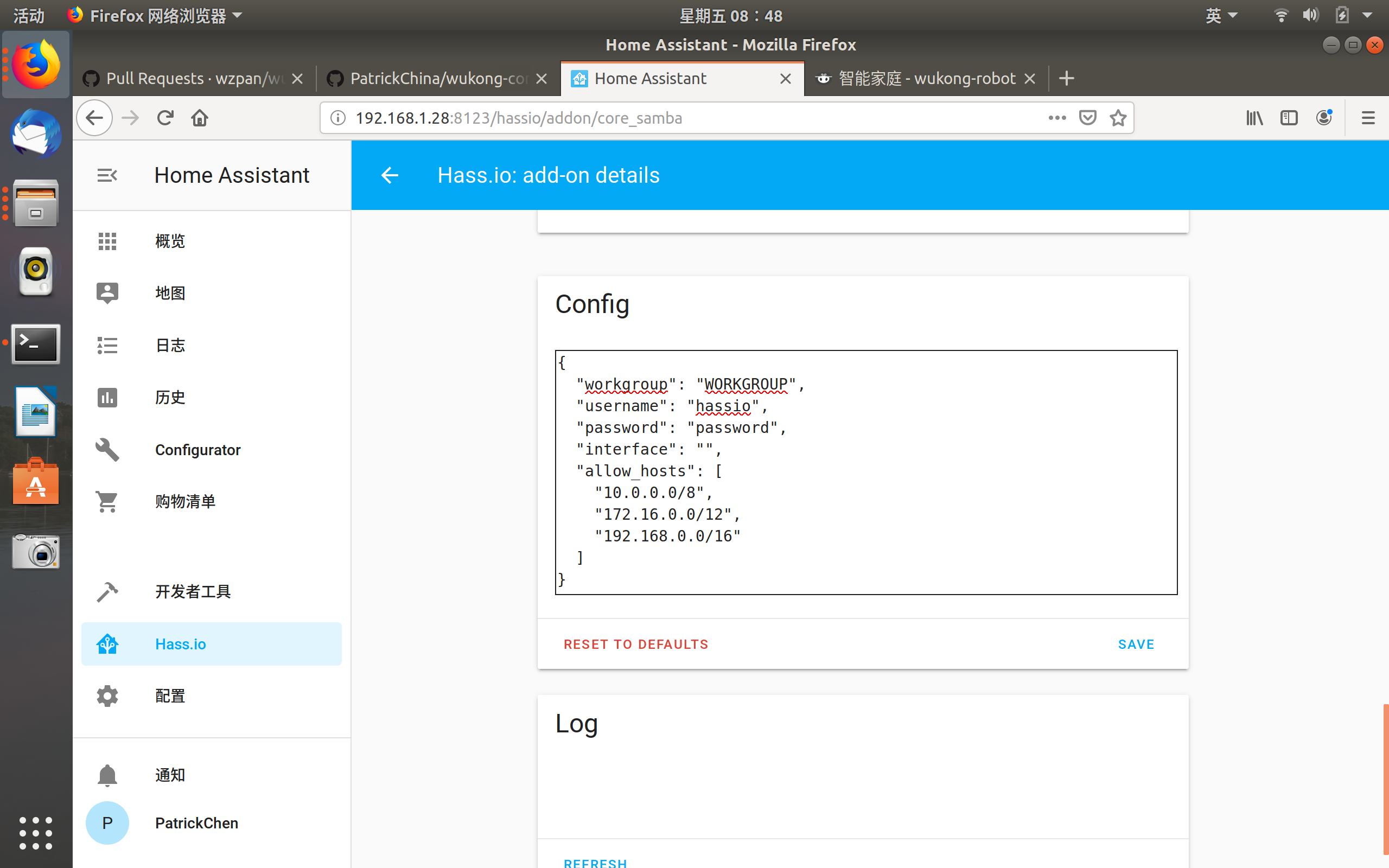Toggle Firefox sidebar view icon
1389x868 pixels.
(x=1289, y=118)
